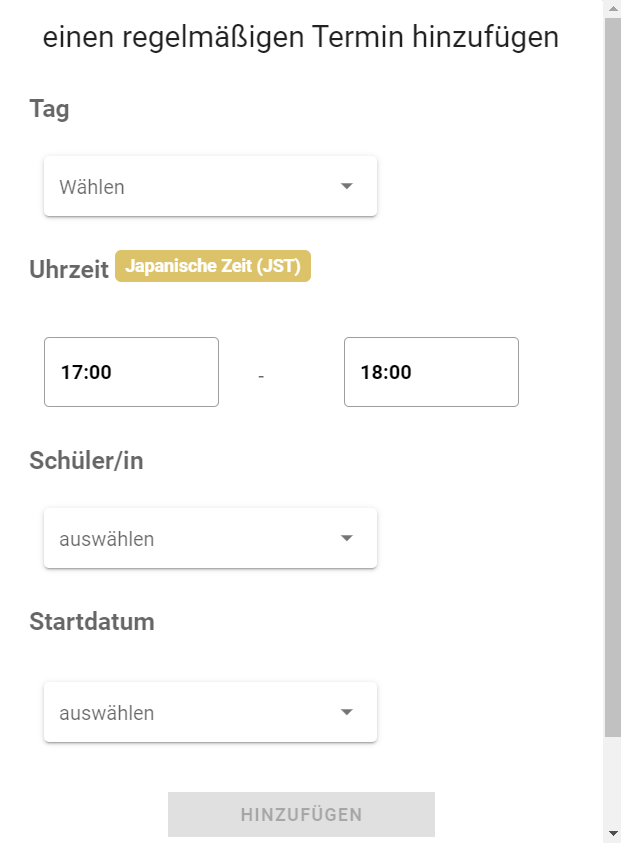
Task: Click the scrollbar up arrow
Action: (613, 9)
